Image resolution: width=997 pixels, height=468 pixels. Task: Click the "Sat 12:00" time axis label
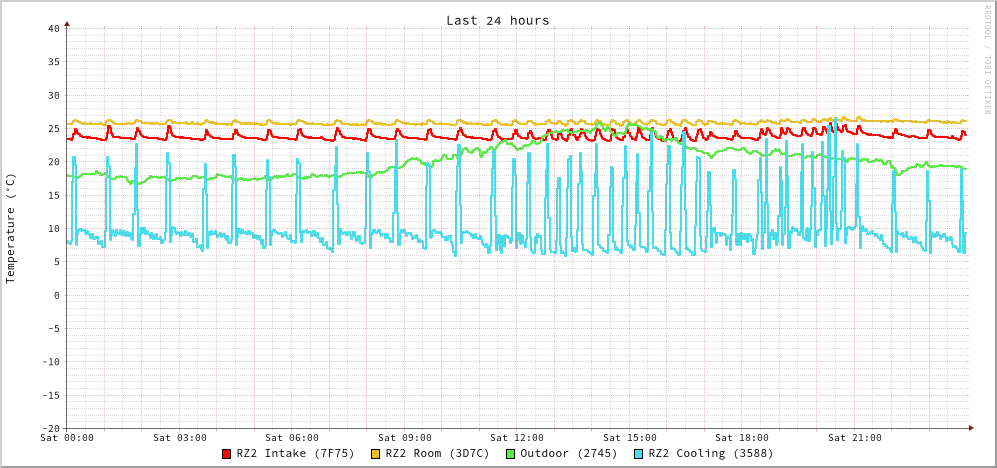click(x=517, y=438)
